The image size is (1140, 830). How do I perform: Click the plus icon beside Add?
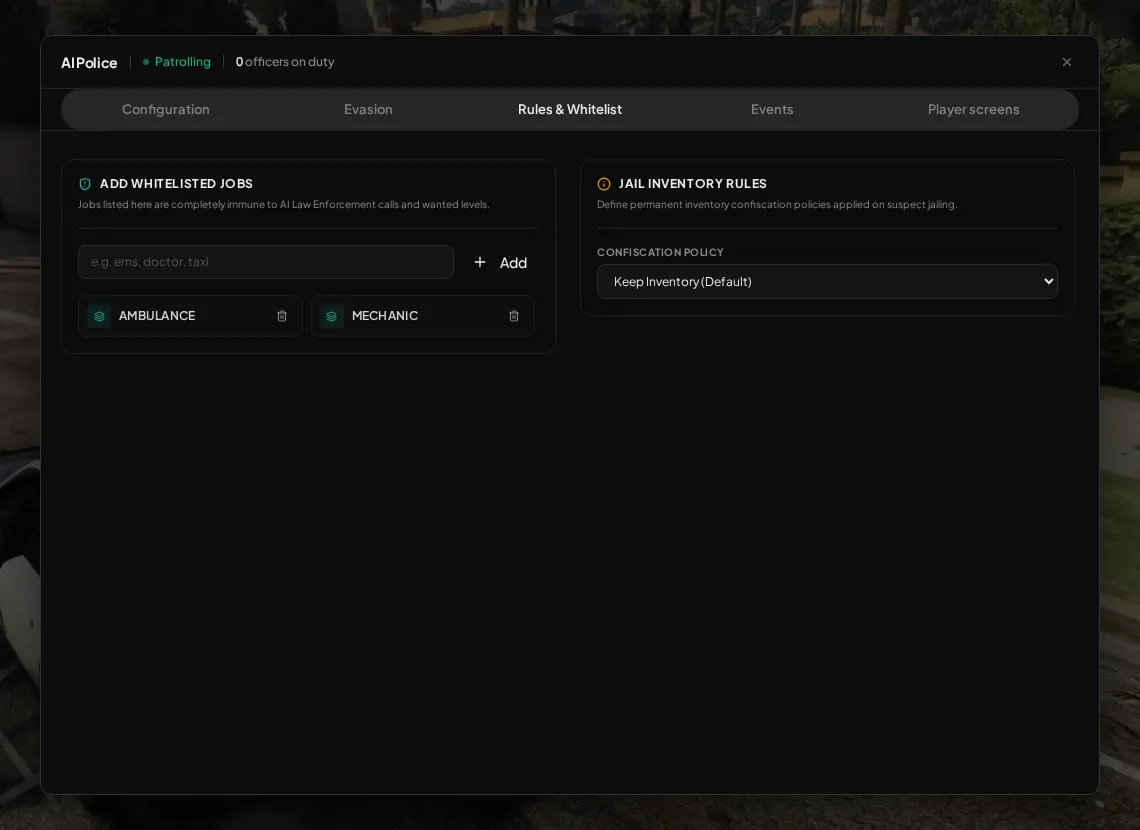480,262
